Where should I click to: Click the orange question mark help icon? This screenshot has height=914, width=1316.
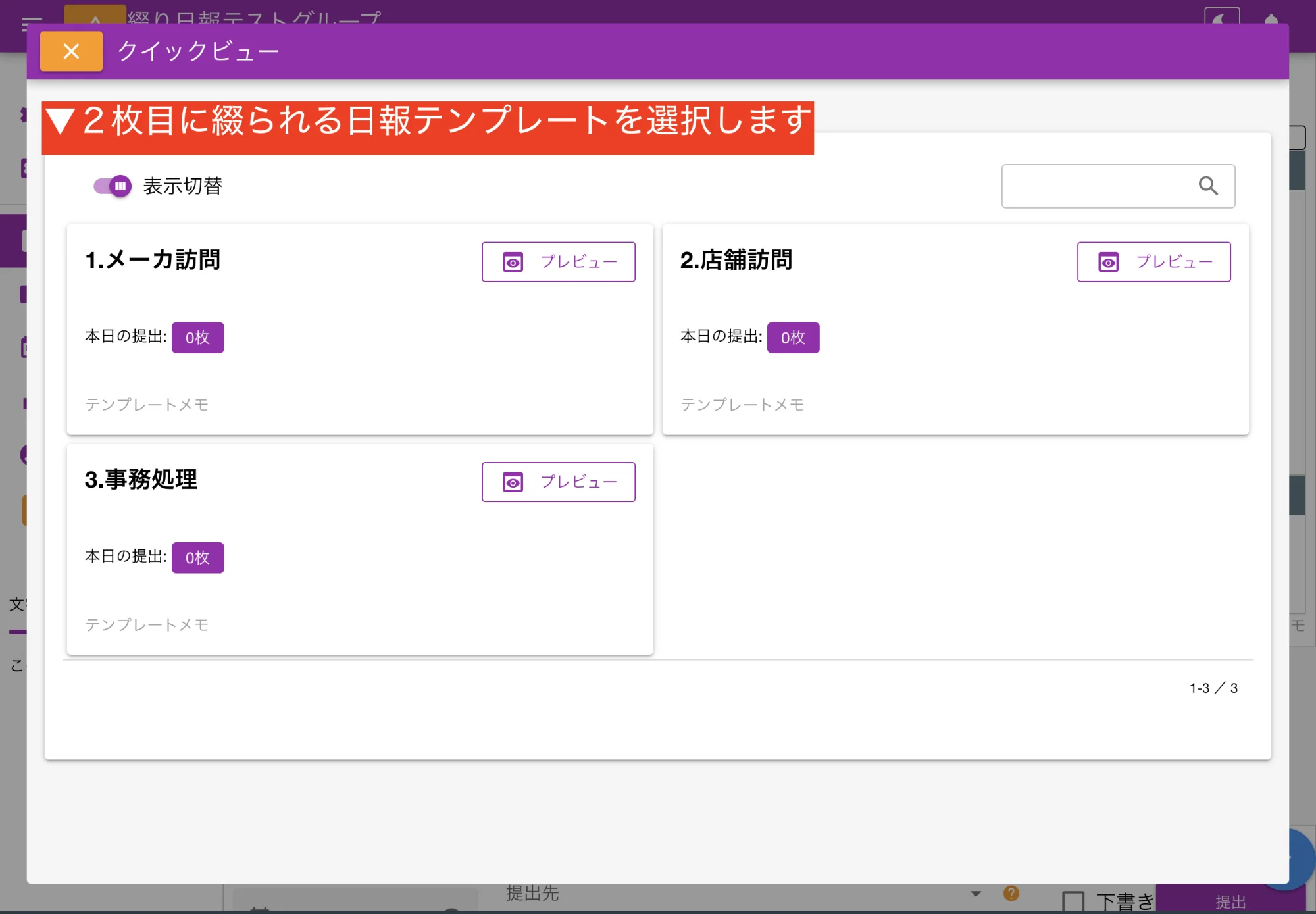click(1011, 893)
